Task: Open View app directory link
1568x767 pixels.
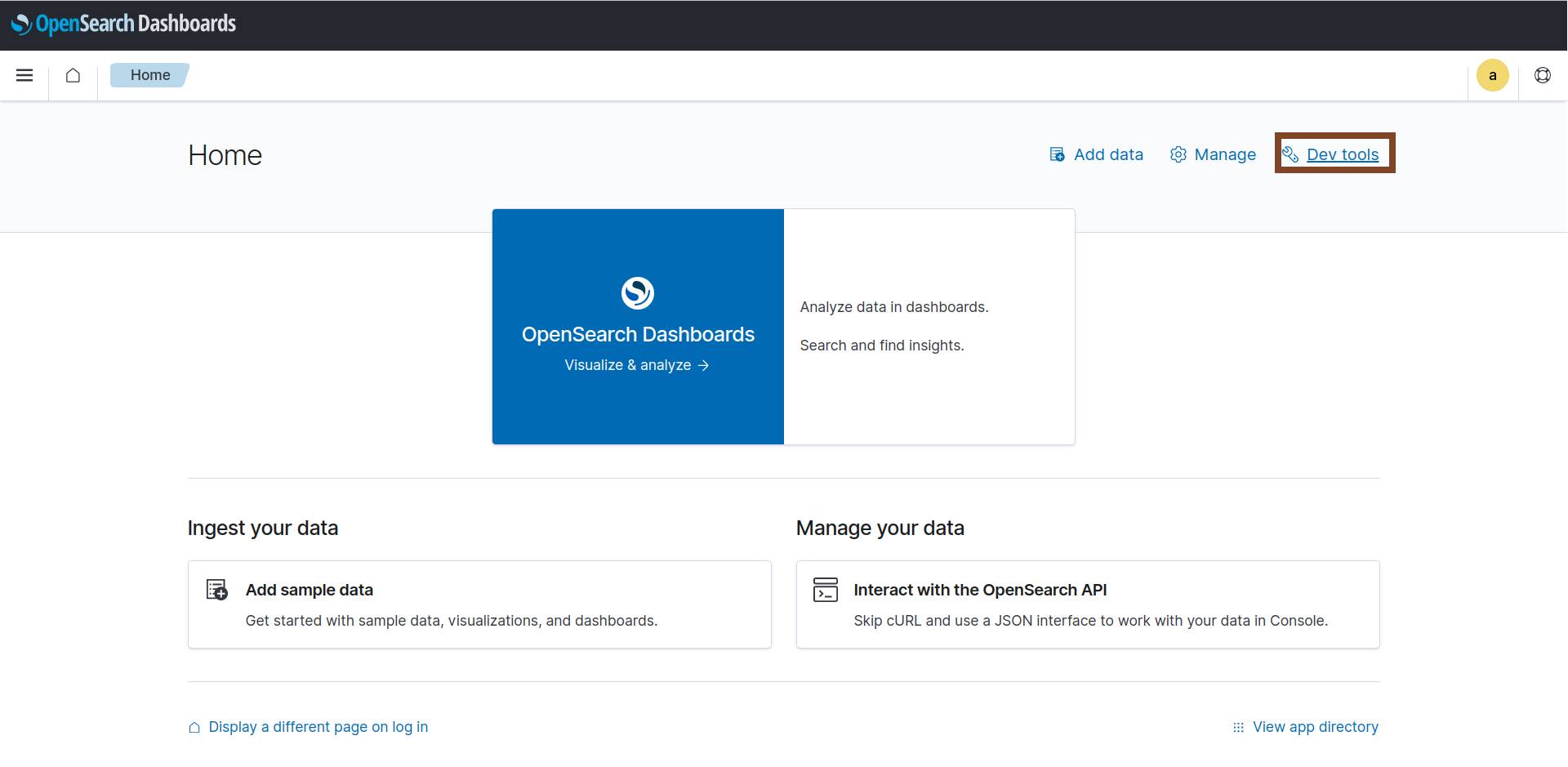Action: point(1315,727)
